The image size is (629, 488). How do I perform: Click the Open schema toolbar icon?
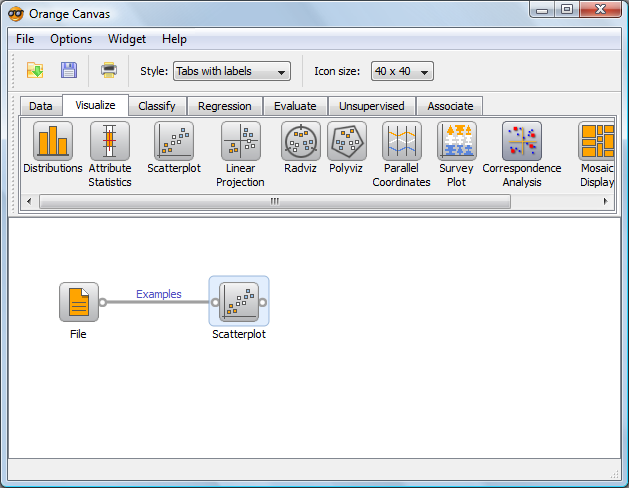coord(35,71)
